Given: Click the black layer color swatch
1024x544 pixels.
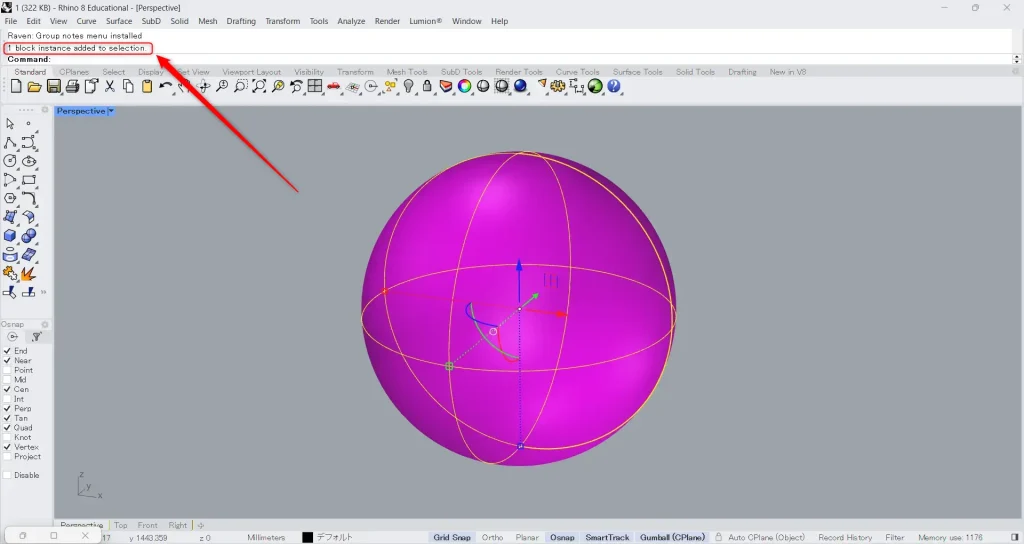Looking at the screenshot, I should [x=308, y=537].
